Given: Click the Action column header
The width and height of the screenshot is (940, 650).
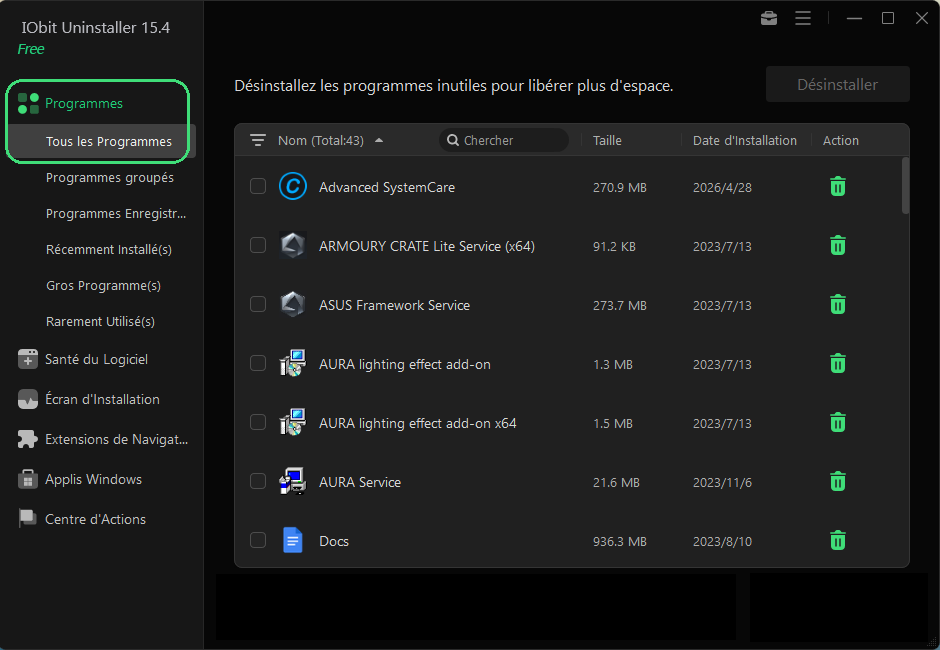Looking at the screenshot, I should [840, 140].
